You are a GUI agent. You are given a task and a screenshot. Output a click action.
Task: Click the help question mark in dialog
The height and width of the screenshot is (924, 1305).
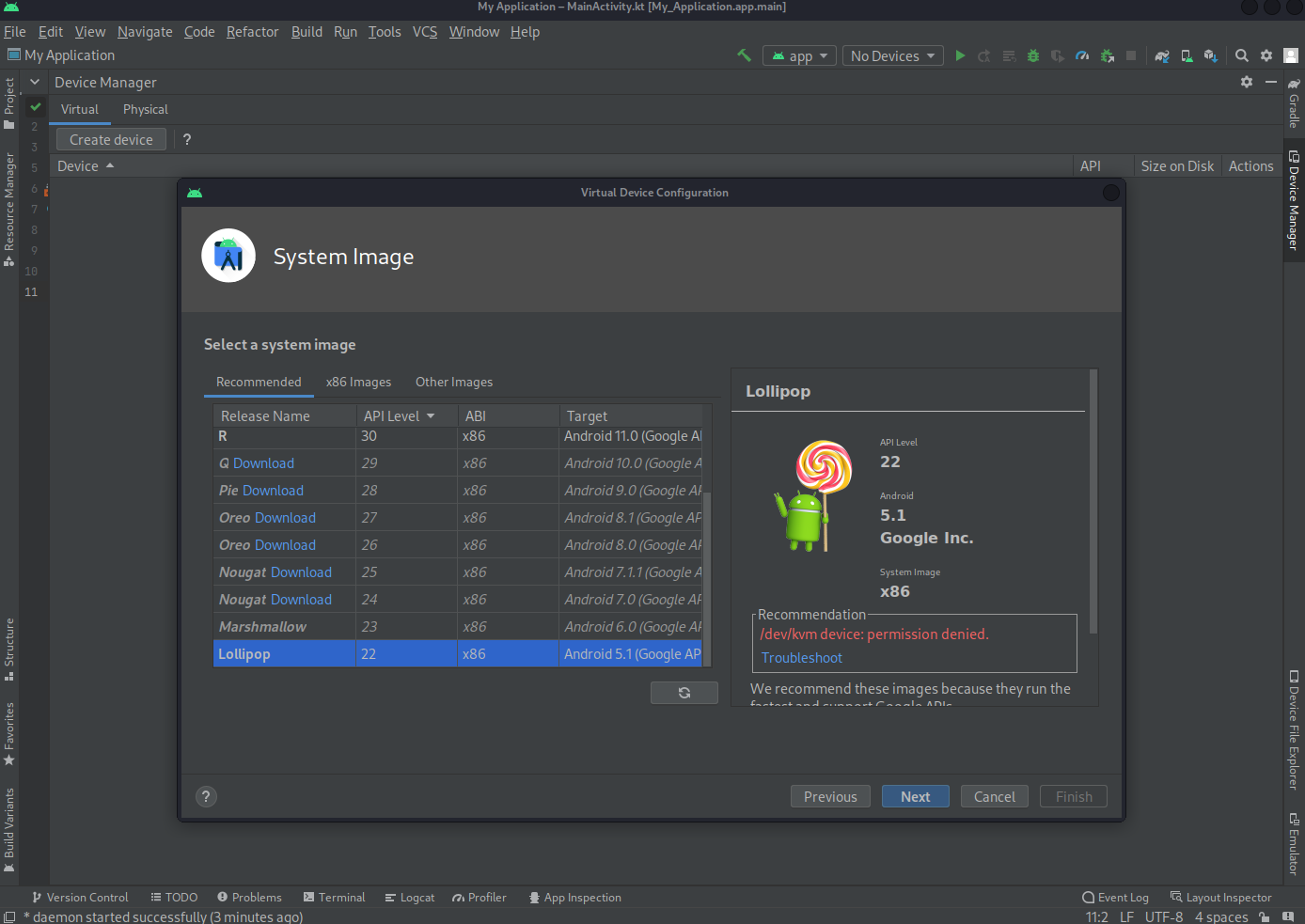(206, 797)
